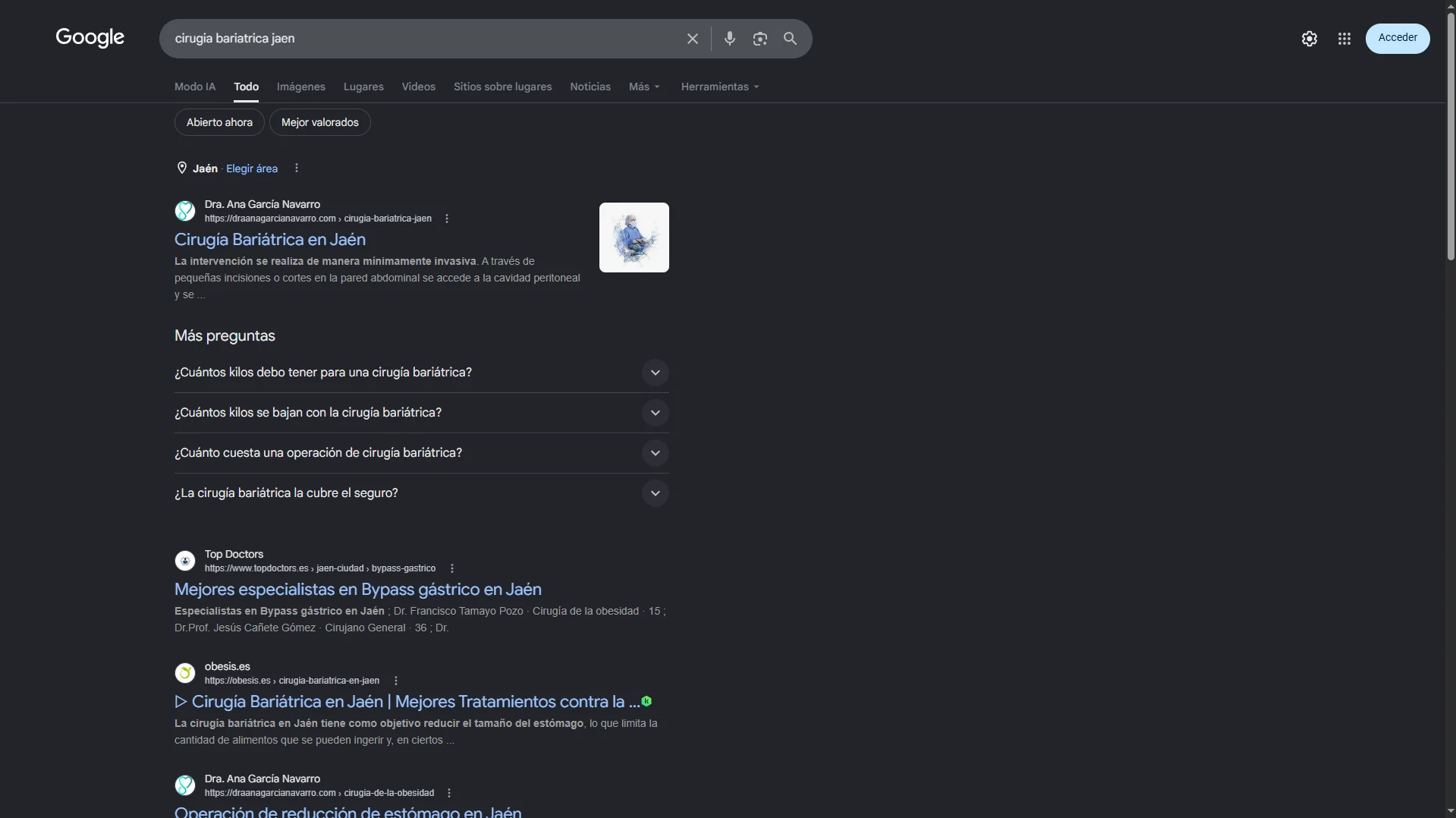1456x818 pixels.
Task: Switch to Noticias tab
Action: (x=590, y=87)
